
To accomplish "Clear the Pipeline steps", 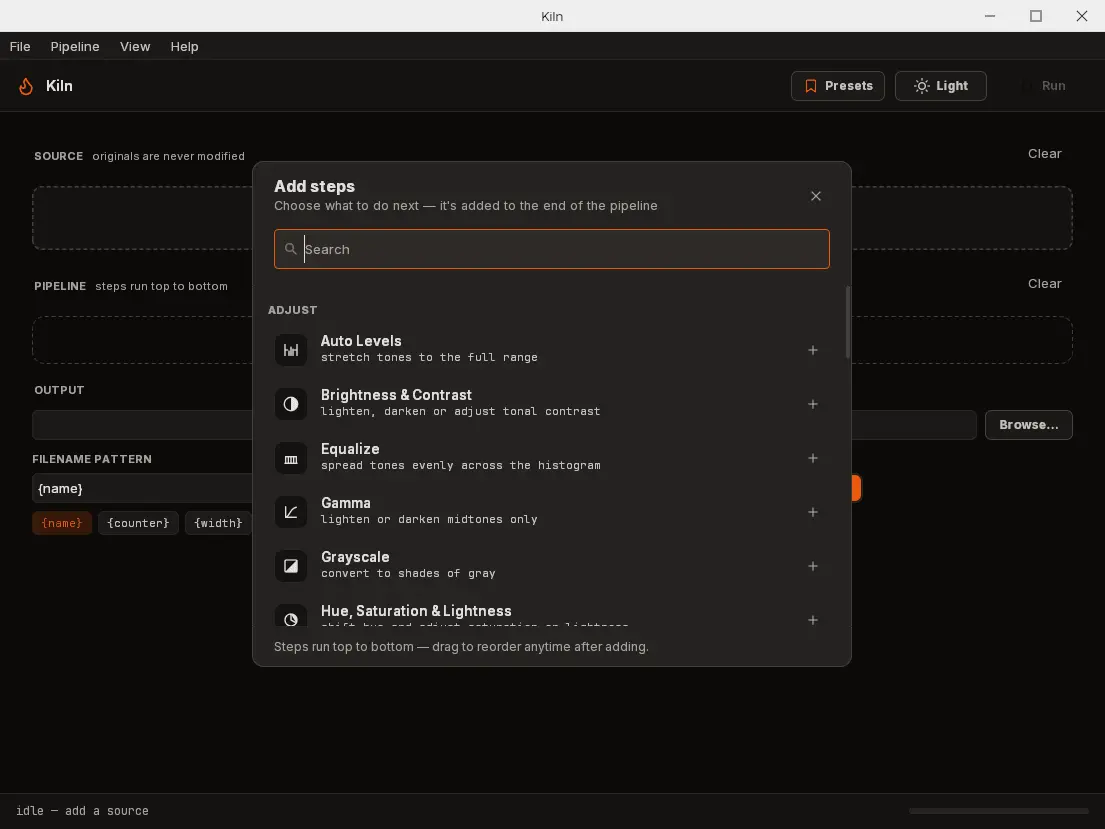I will (1044, 283).
